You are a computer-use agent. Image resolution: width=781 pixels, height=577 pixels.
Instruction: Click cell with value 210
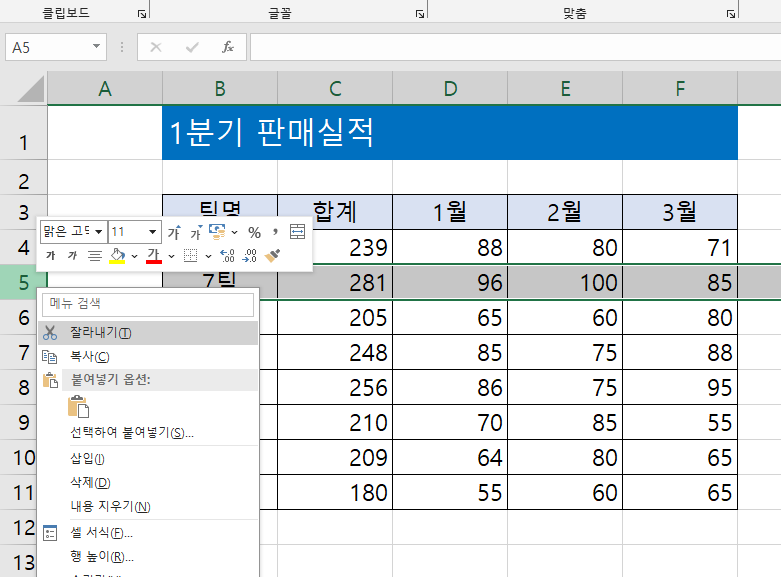[335, 422]
